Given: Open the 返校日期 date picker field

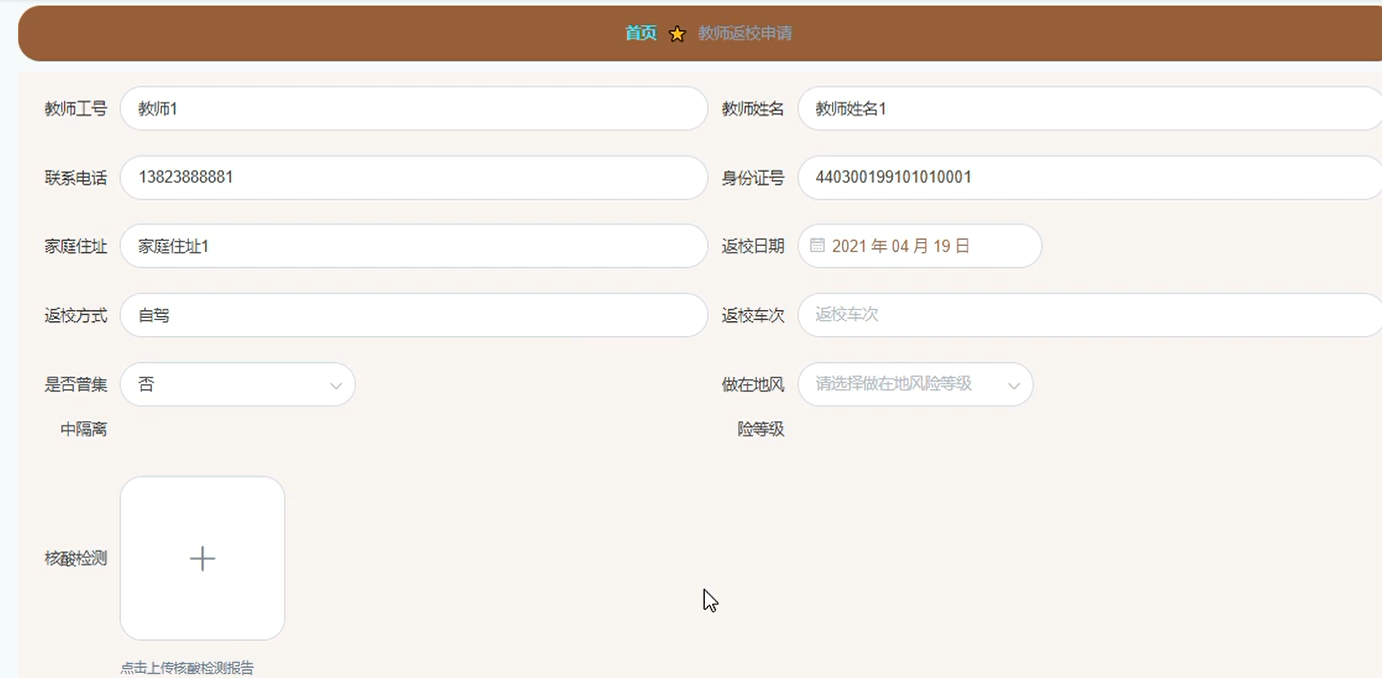Looking at the screenshot, I should click(x=920, y=246).
